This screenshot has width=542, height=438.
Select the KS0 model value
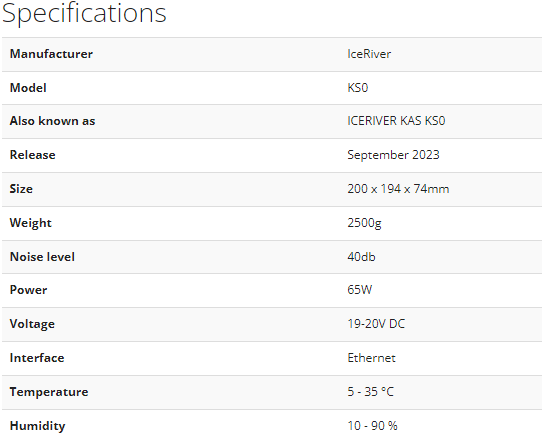point(357,88)
